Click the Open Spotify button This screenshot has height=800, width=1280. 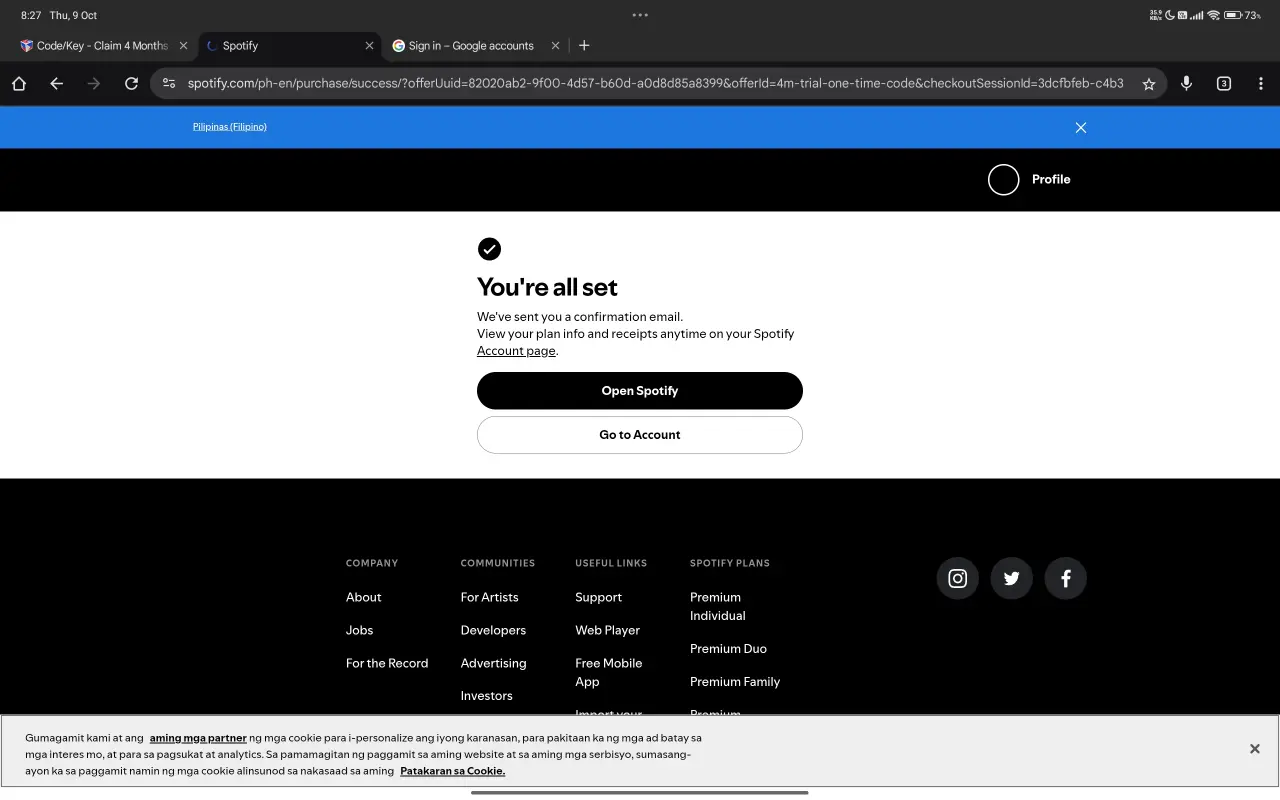pyautogui.click(x=640, y=391)
